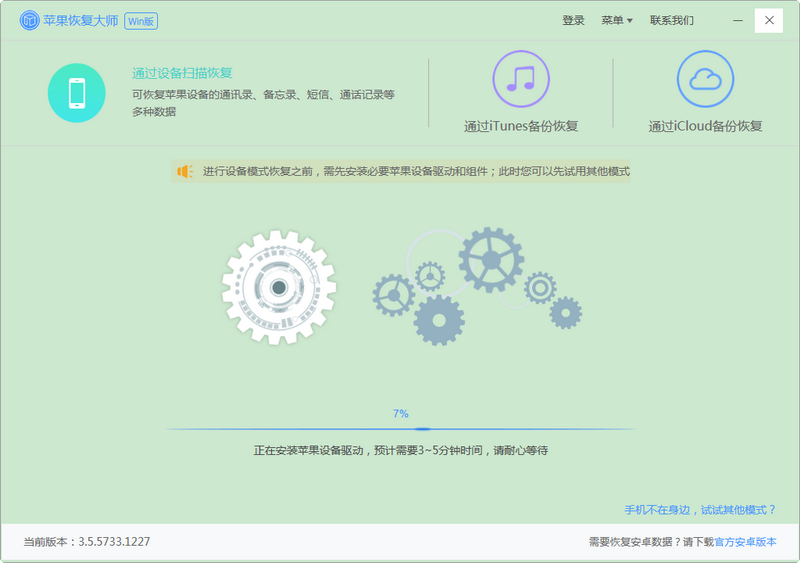The height and width of the screenshot is (563, 800).
Task: Click the 手机不在身边，试试其他模式？ link
Action: tap(700, 510)
